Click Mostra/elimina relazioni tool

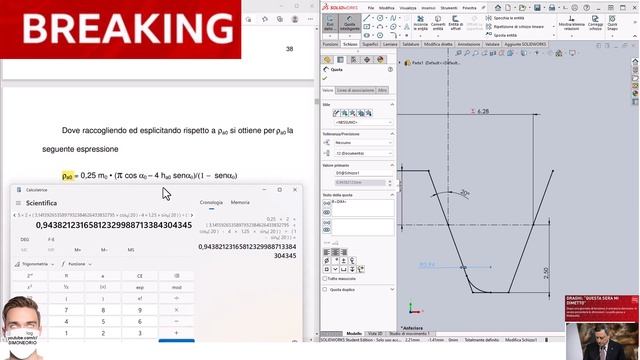571,23
